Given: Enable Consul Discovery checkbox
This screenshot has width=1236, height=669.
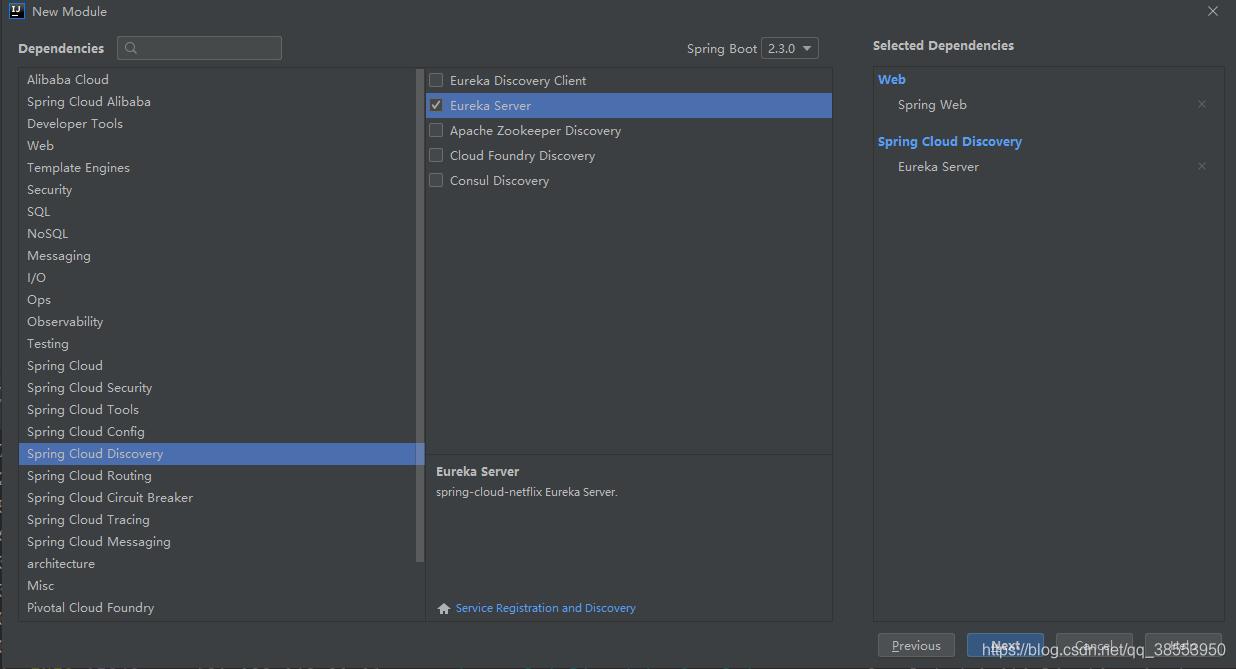Looking at the screenshot, I should 436,180.
